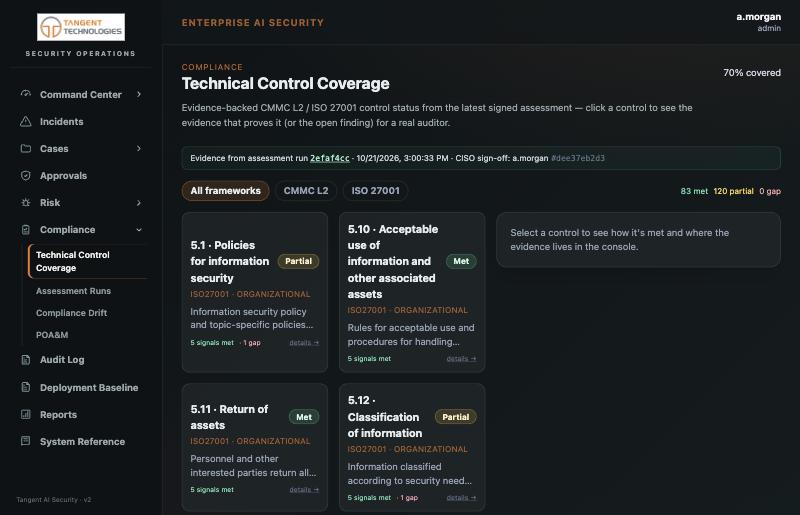Select the 5.10 Acceptable use card title
The width and height of the screenshot is (800, 515).
[x=392, y=261]
